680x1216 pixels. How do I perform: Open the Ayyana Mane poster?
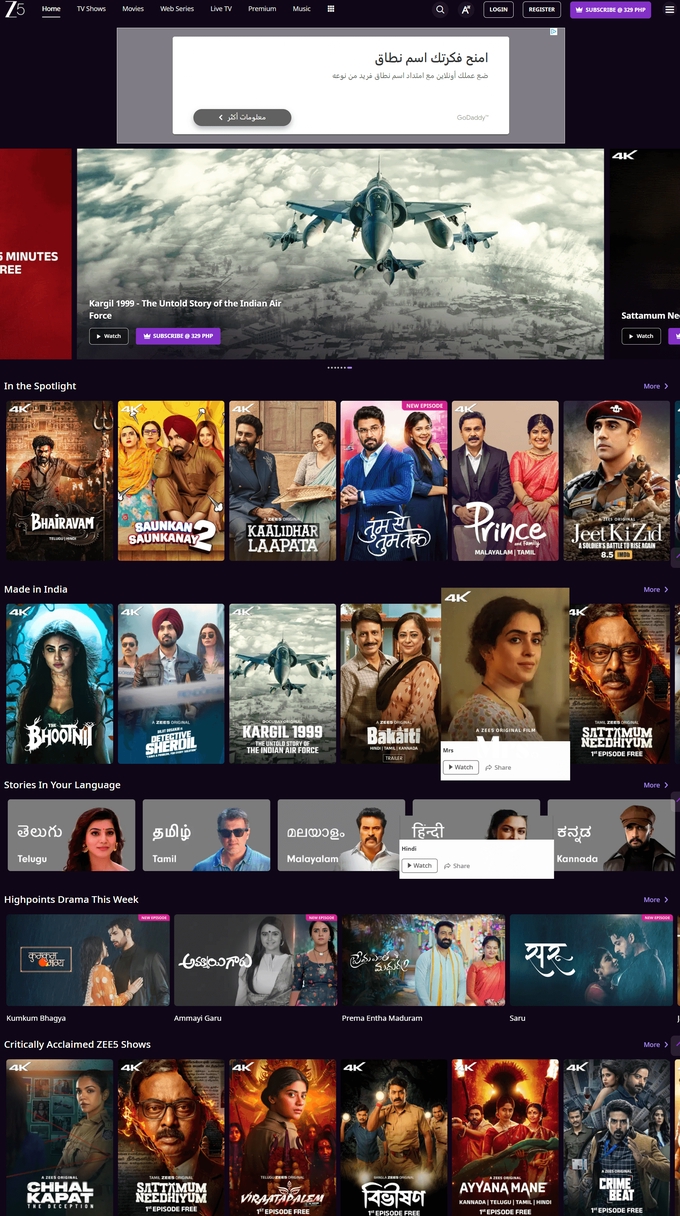pos(505,1138)
